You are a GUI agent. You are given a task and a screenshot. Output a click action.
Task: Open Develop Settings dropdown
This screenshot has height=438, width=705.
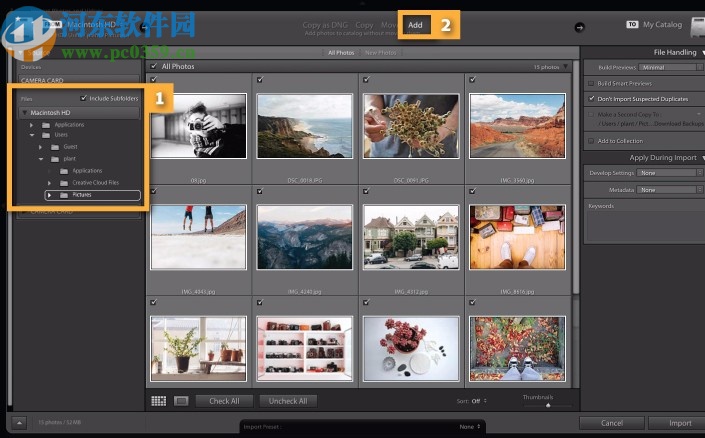pyautogui.click(x=669, y=173)
